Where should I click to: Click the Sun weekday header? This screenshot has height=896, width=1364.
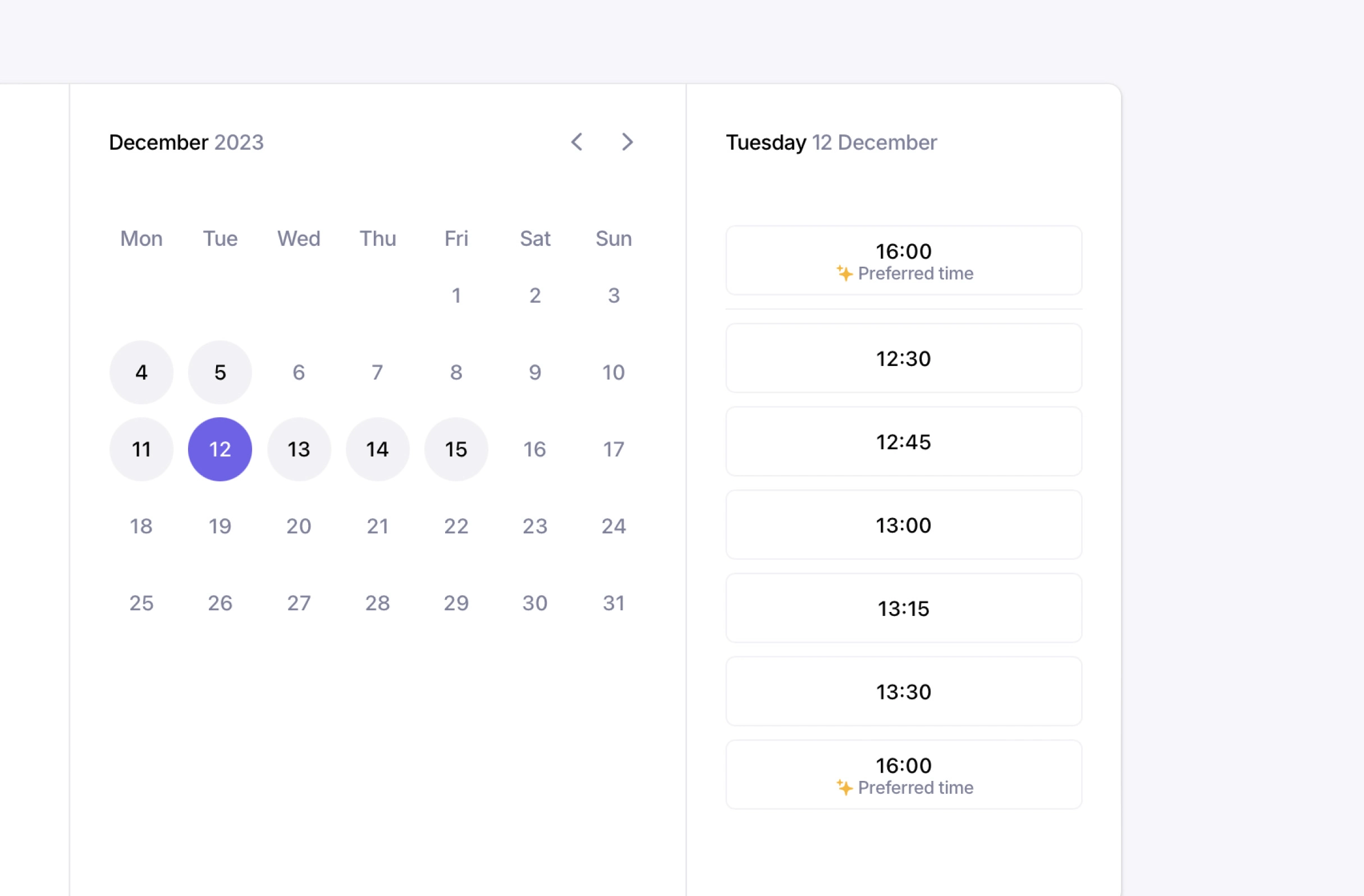pos(614,239)
